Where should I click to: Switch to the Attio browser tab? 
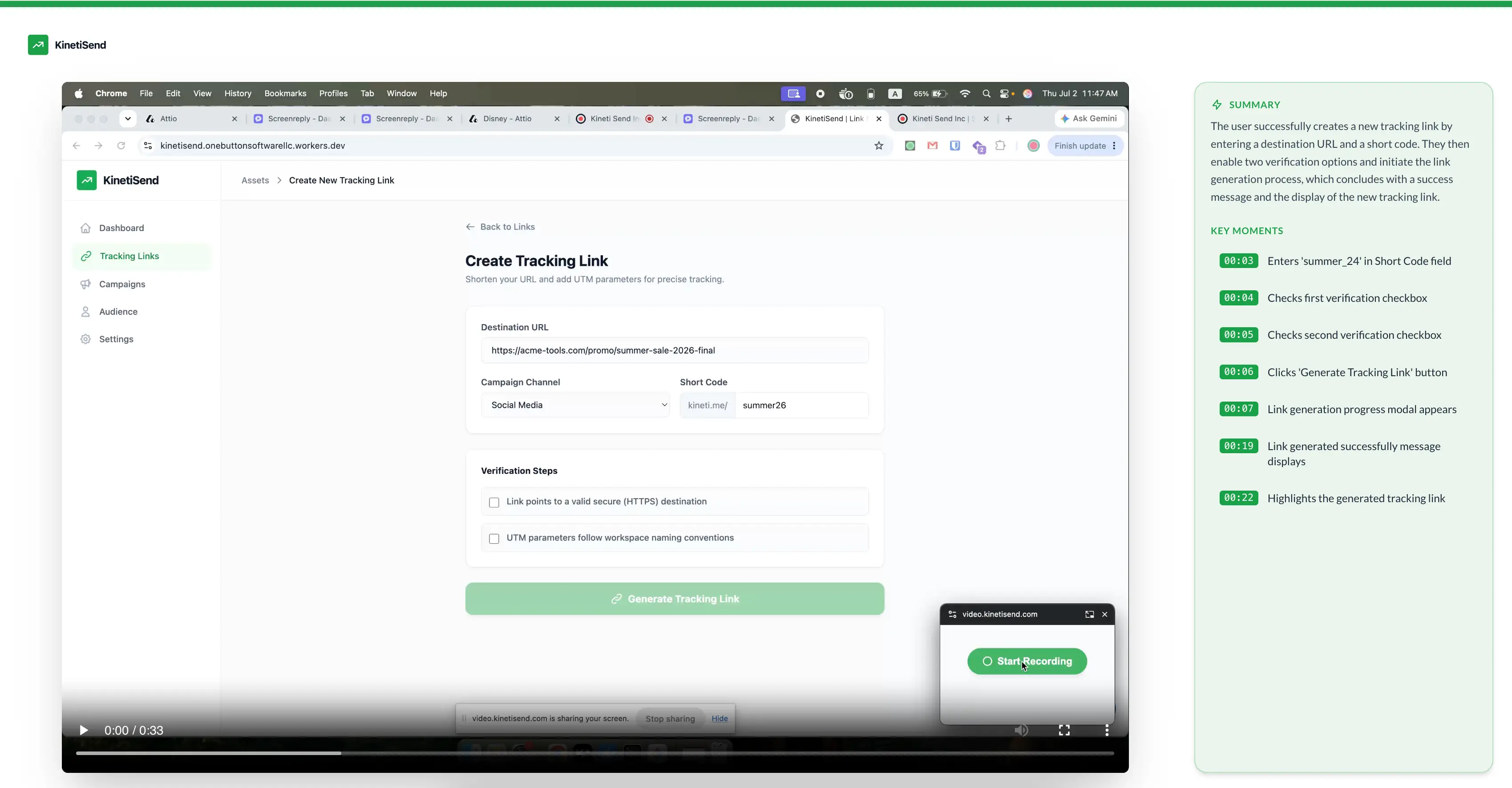click(191, 118)
